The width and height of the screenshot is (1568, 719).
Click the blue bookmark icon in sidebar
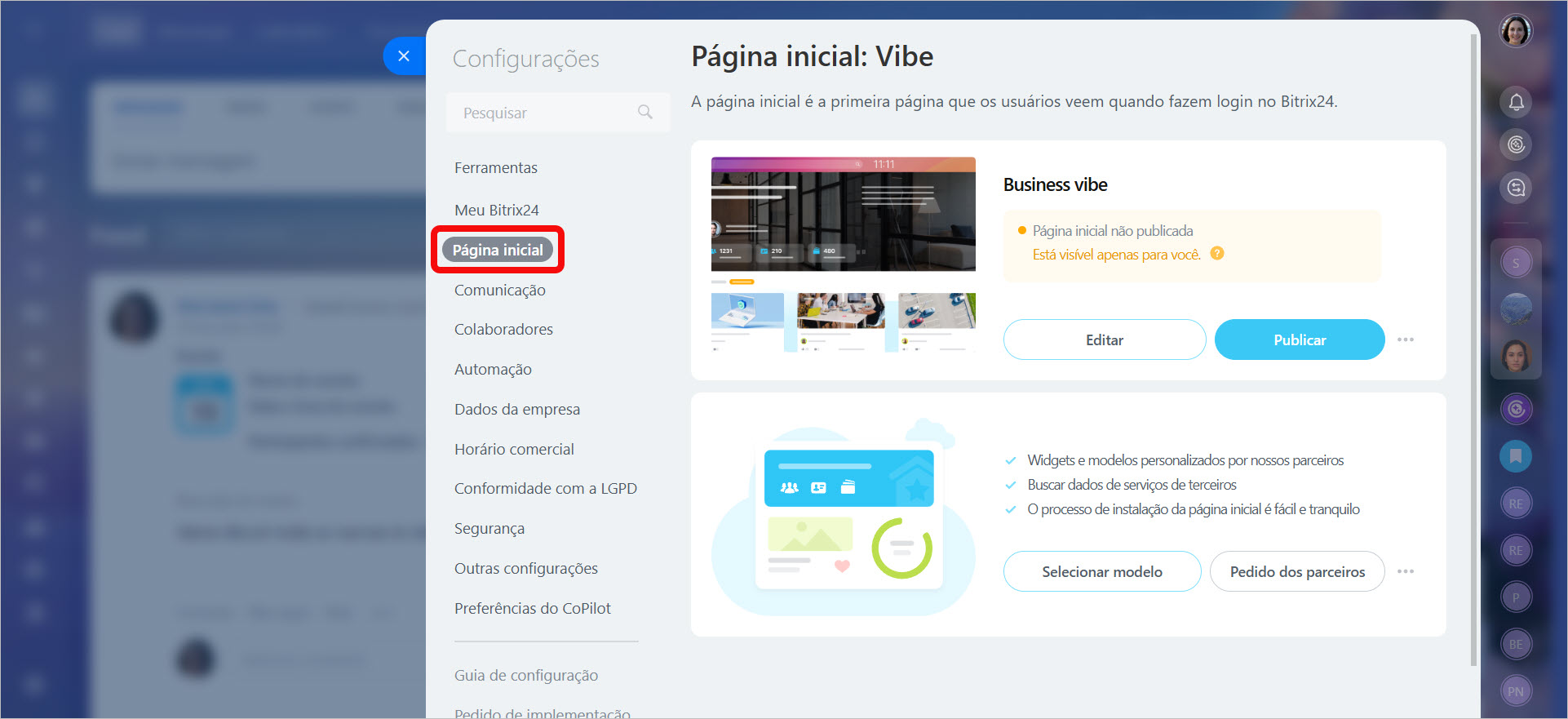point(1516,456)
